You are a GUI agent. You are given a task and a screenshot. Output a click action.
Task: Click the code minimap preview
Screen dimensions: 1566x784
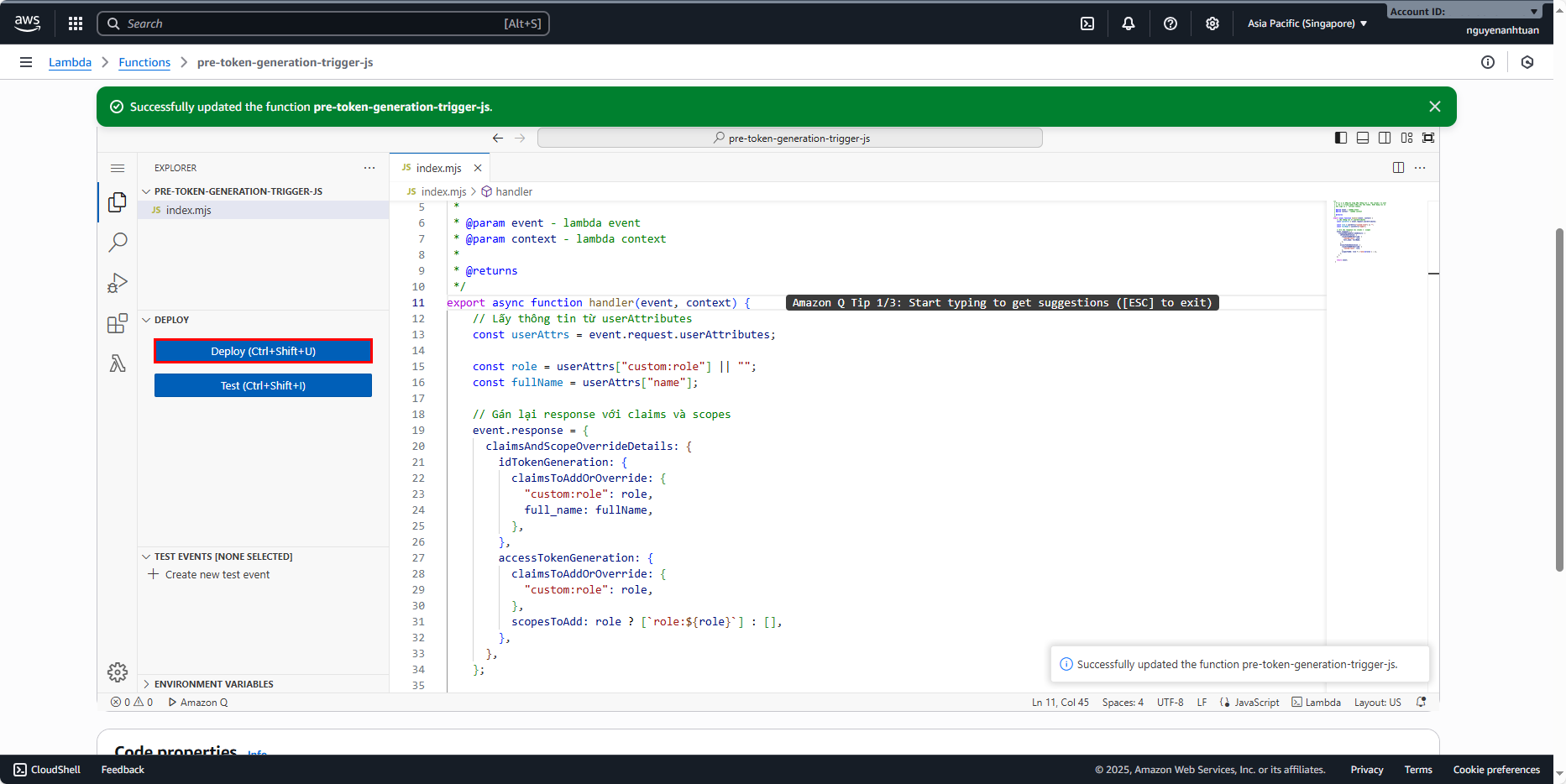point(1360,231)
